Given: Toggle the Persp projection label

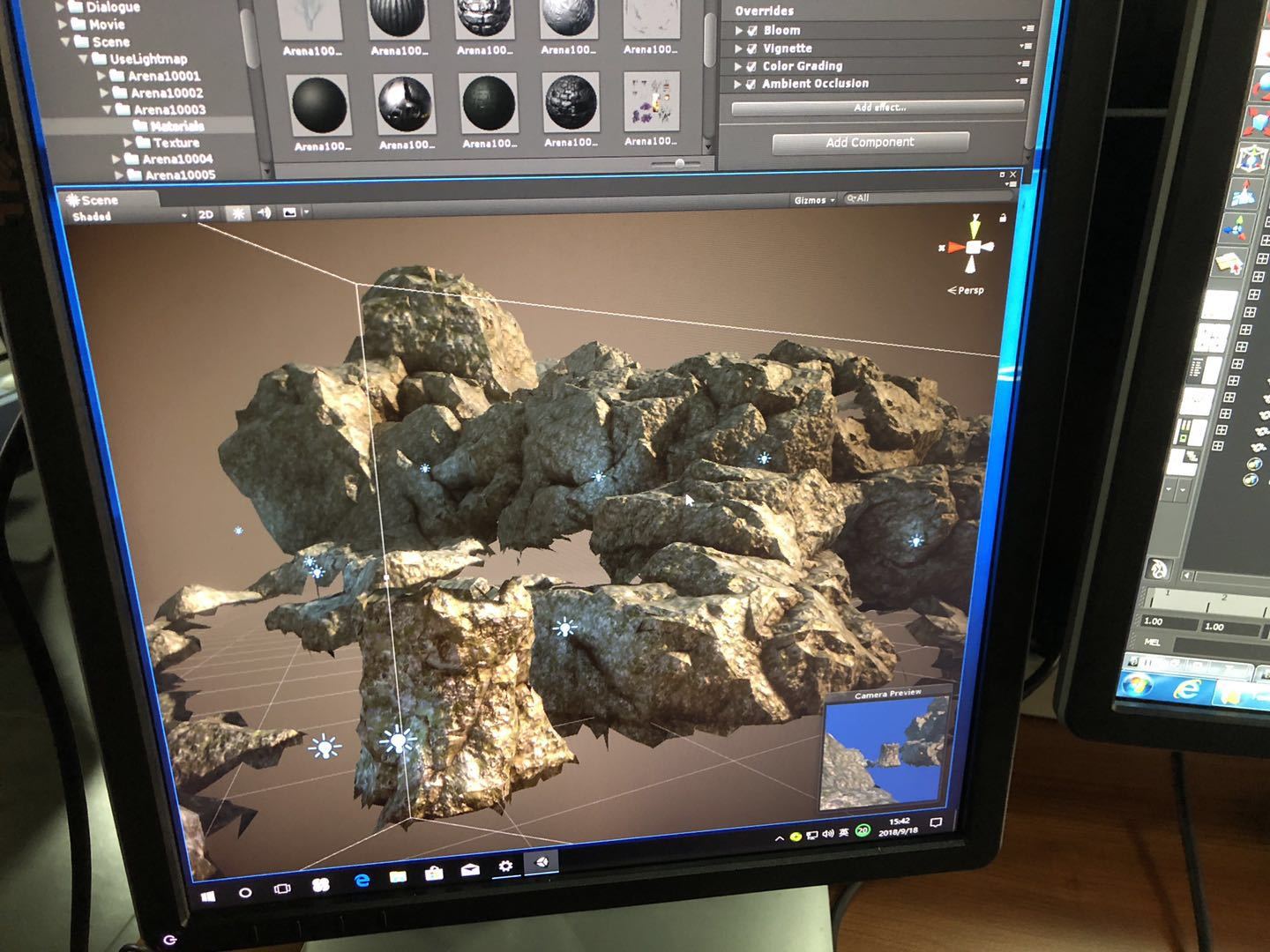Looking at the screenshot, I should click(x=966, y=290).
